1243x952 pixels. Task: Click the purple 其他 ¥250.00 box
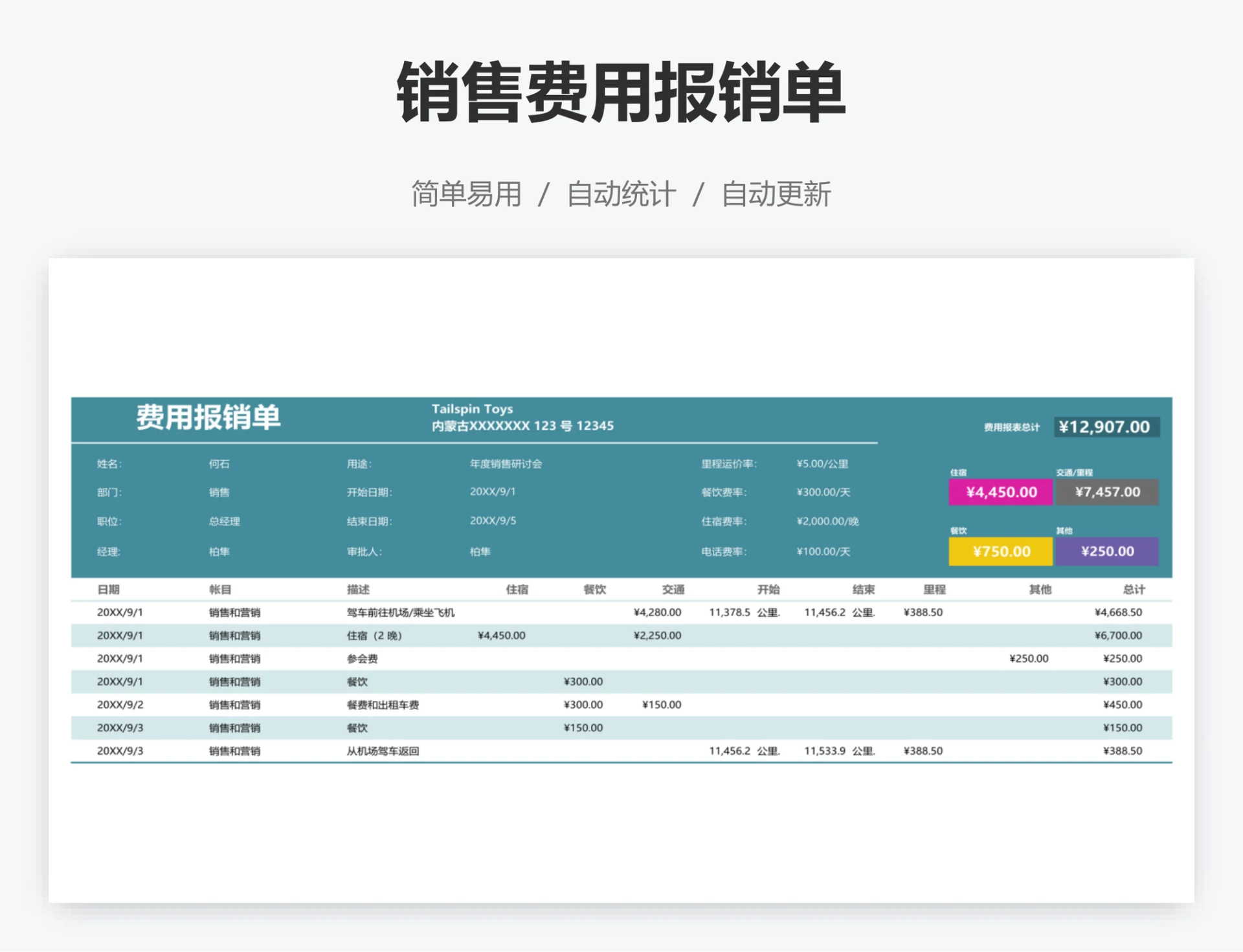click(1107, 551)
